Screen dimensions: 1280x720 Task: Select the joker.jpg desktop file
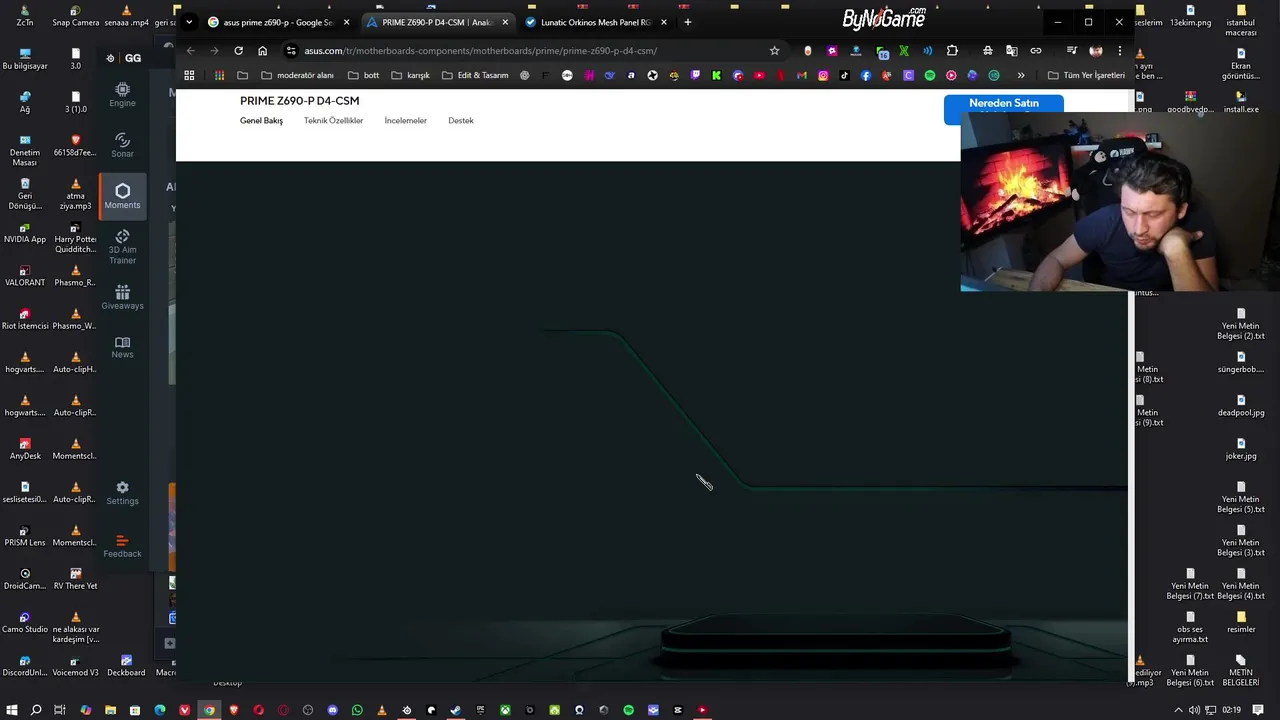1241,449
